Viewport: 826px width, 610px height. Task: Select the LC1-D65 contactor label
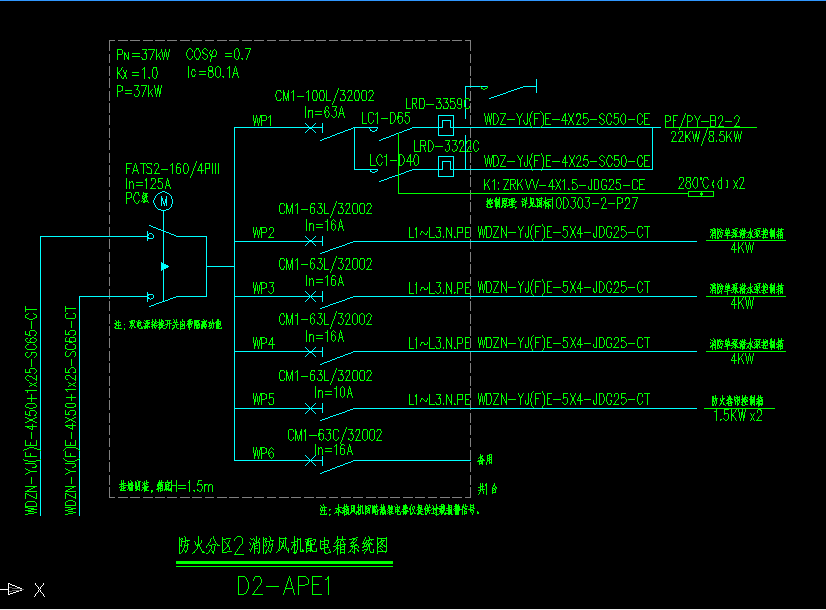click(386, 118)
